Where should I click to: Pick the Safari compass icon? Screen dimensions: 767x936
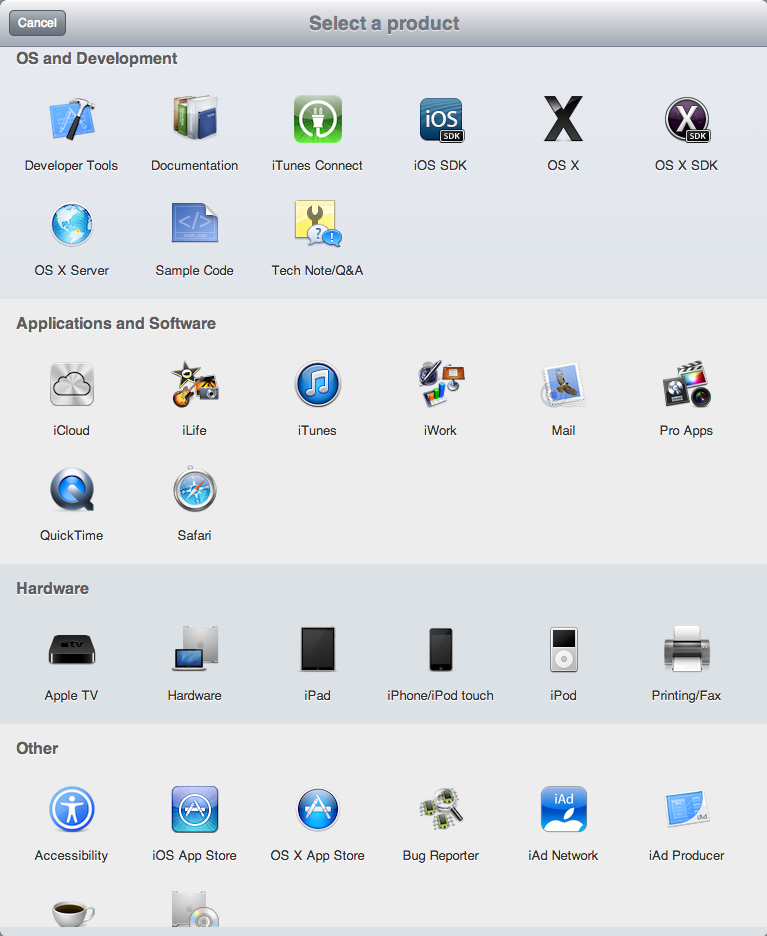tap(195, 489)
